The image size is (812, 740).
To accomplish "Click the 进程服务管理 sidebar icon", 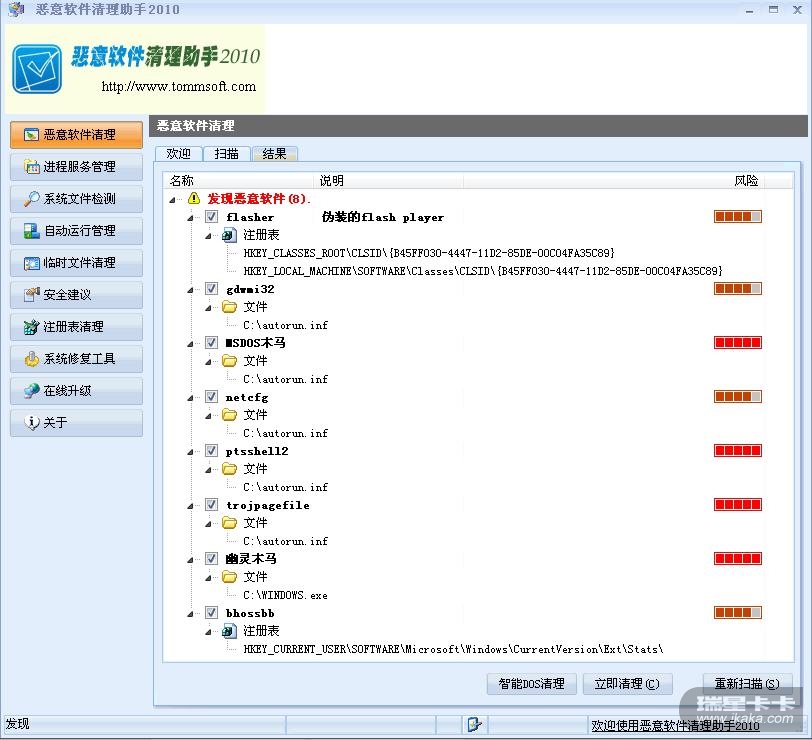I will pyautogui.click(x=31, y=167).
